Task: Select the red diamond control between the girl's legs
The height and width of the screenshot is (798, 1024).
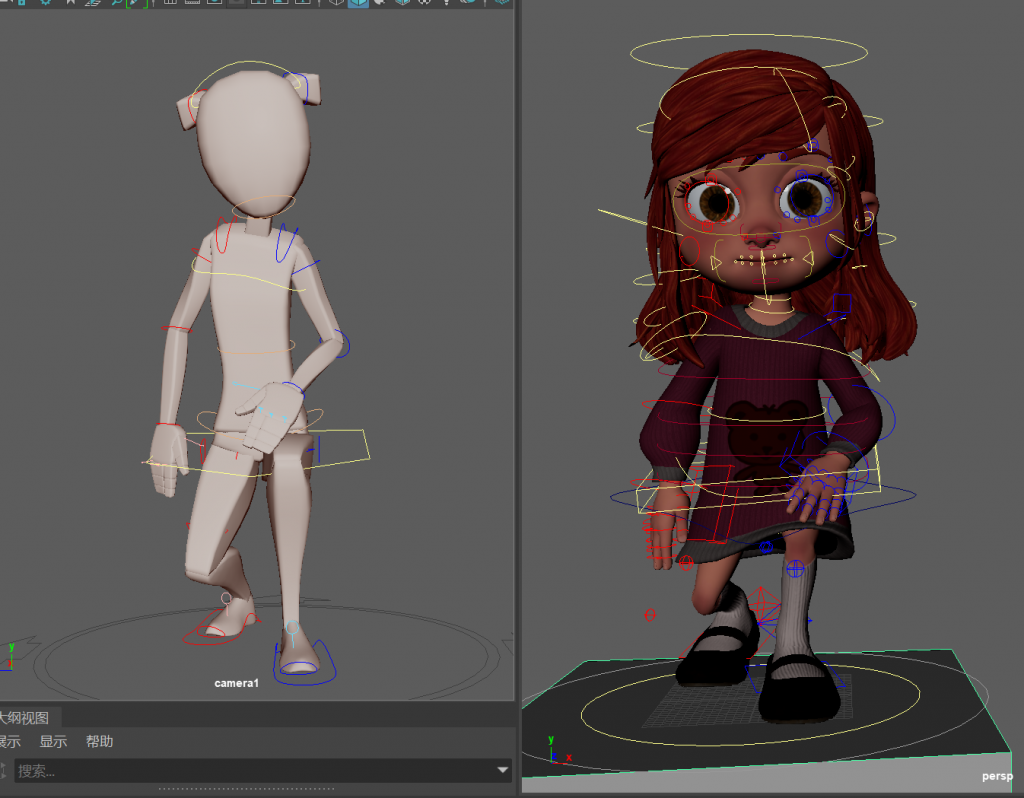Action: tap(762, 607)
